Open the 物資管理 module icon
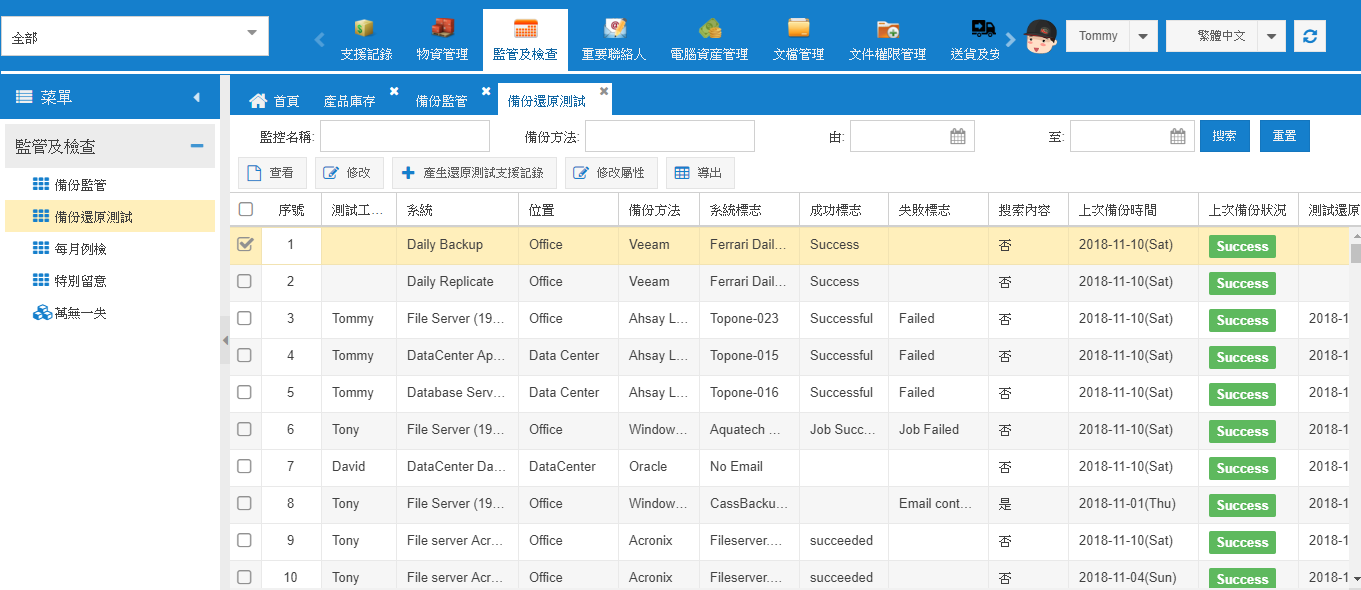1361x590 pixels. [x=442, y=29]
